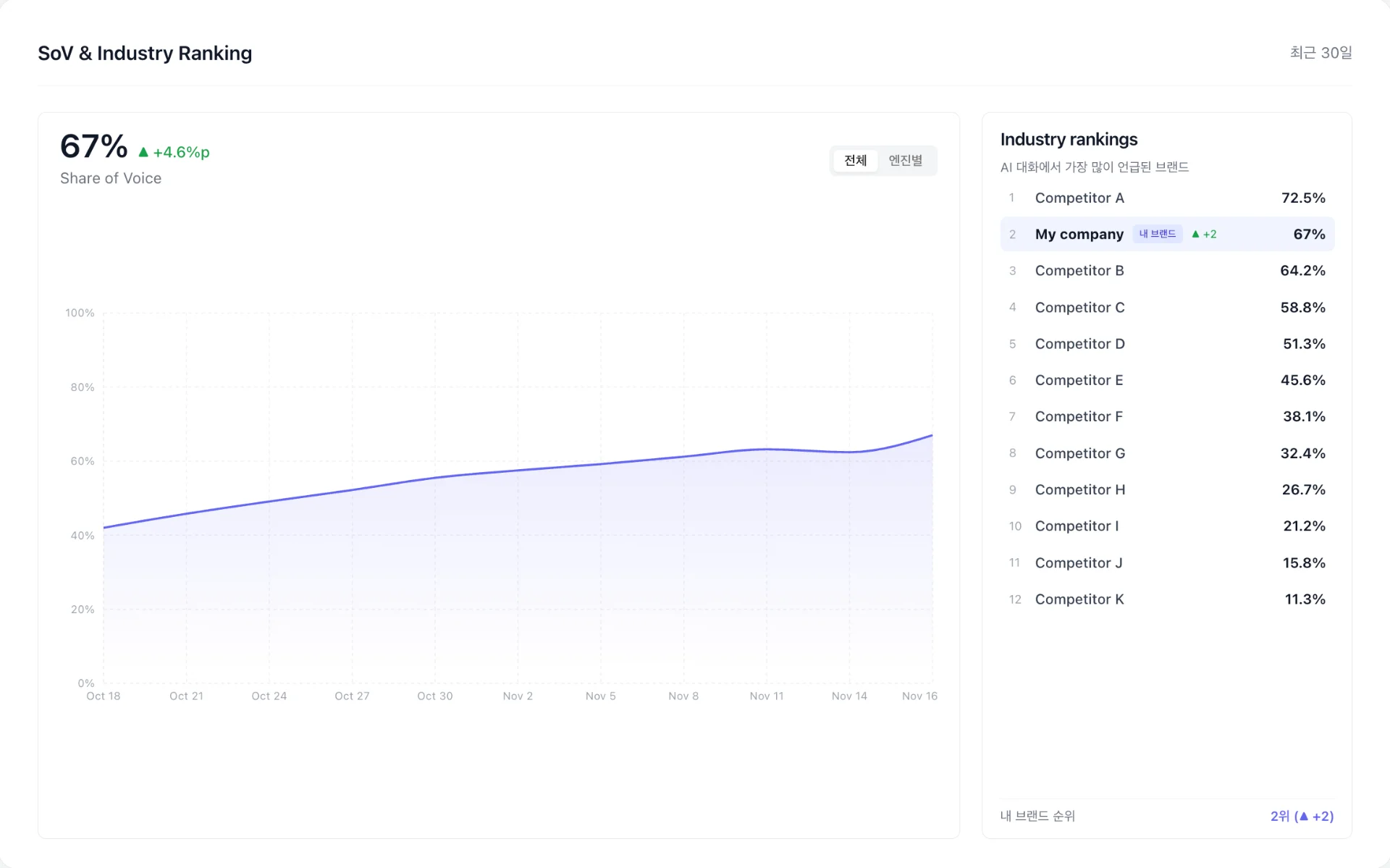The height and width of the screenshot is (868, 1390).
Task: Click the 67% Share of Voice figure
Action: (94, 146)
